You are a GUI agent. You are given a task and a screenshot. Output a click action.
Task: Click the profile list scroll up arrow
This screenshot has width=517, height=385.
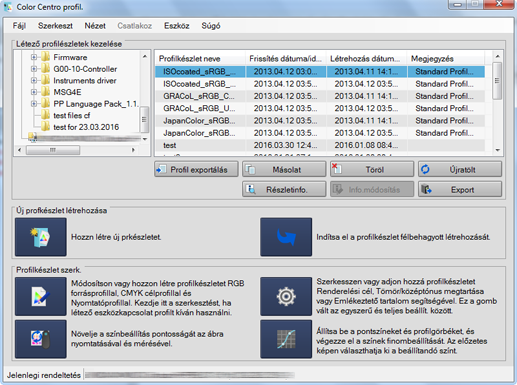tap(497, 56)
